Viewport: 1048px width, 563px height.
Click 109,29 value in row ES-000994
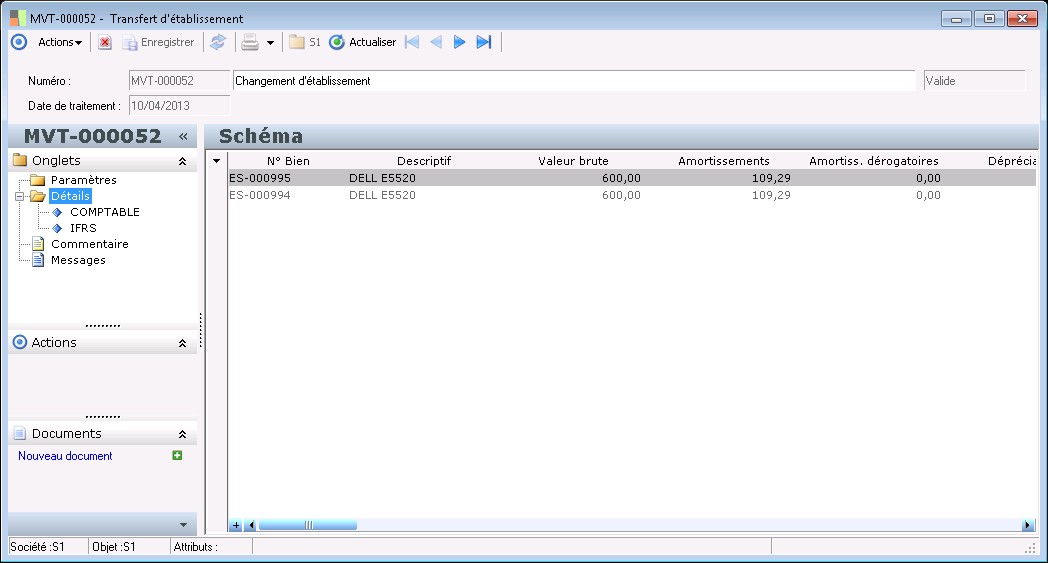pos(771,195)
